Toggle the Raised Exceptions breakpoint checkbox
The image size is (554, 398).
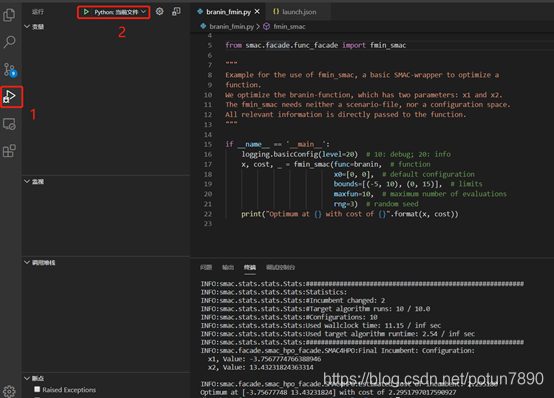coord(37,390)
